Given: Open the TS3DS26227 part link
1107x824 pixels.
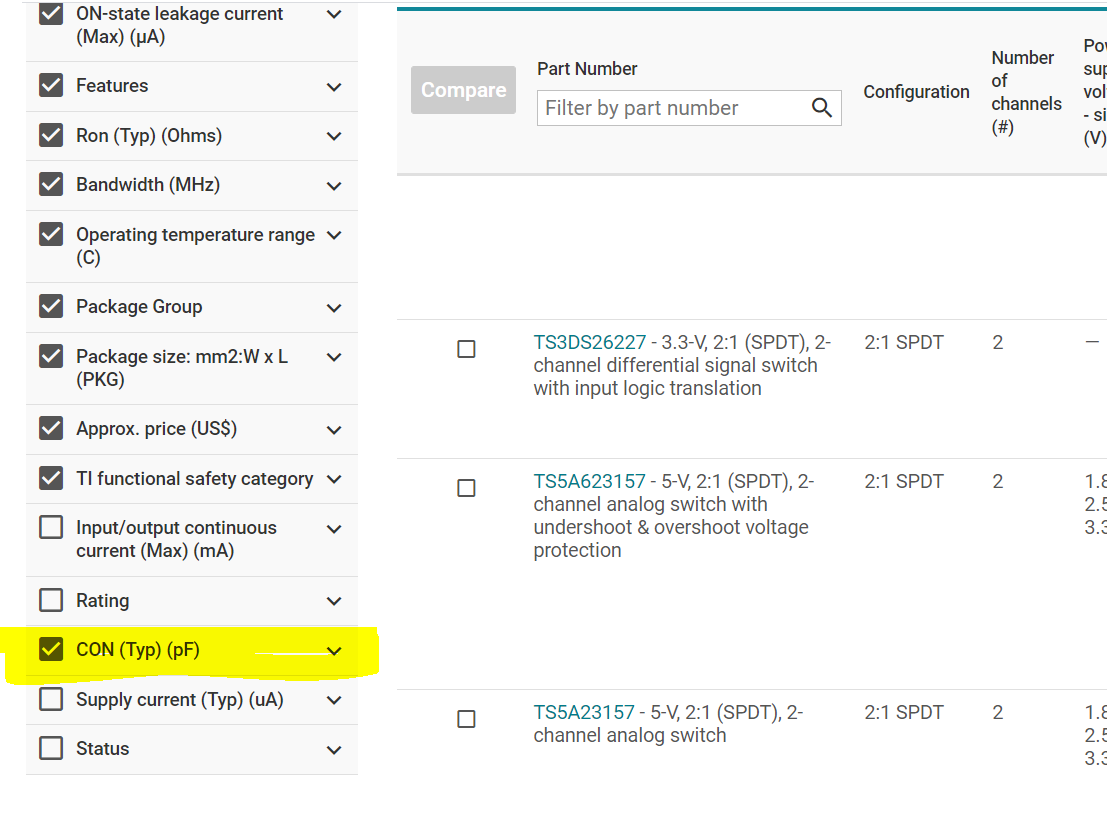Looking at the screenshot, I should pos(590,343).
